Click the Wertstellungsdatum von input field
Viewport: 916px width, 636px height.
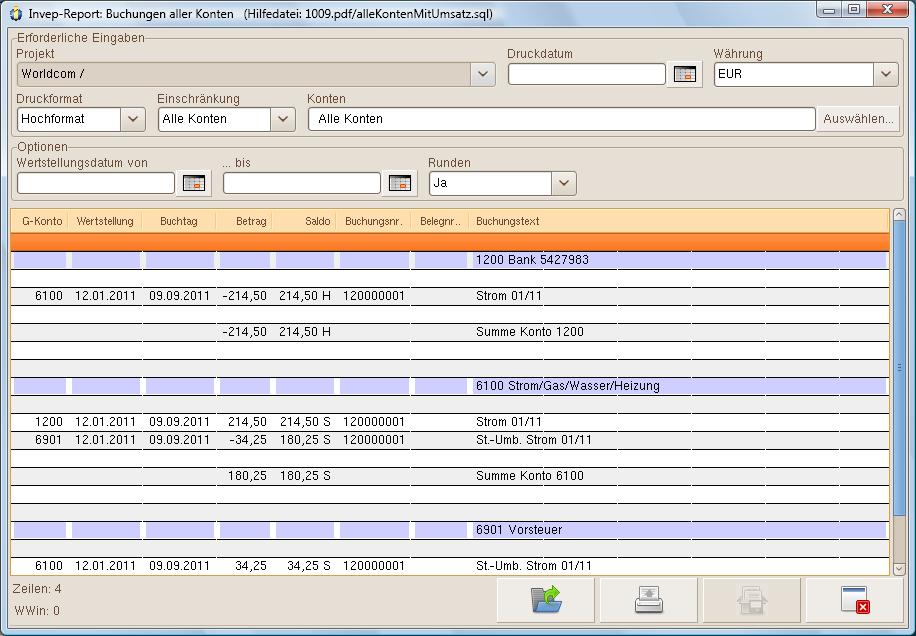96,183
